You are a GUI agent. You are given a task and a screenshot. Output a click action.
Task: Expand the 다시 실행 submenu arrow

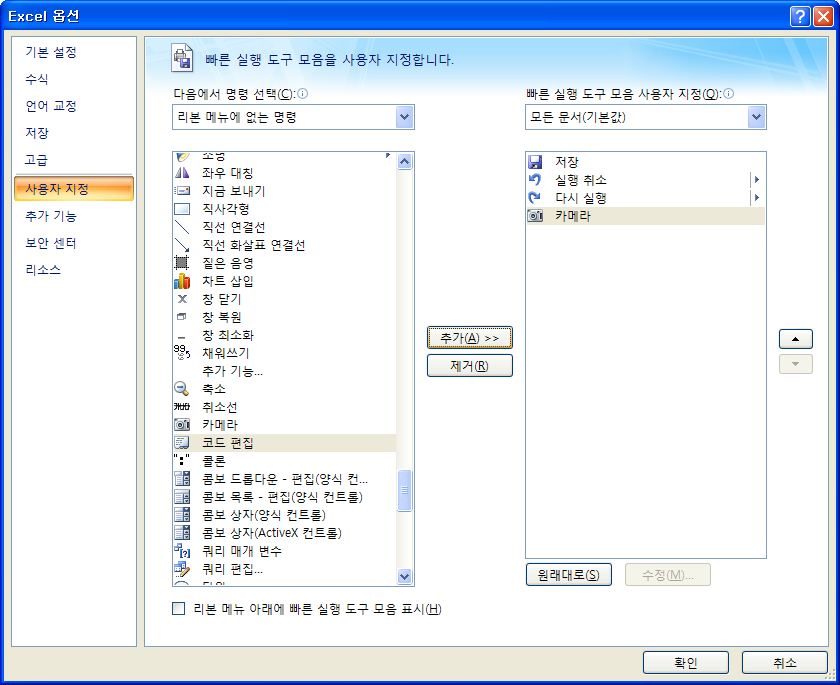pos(756,198)
